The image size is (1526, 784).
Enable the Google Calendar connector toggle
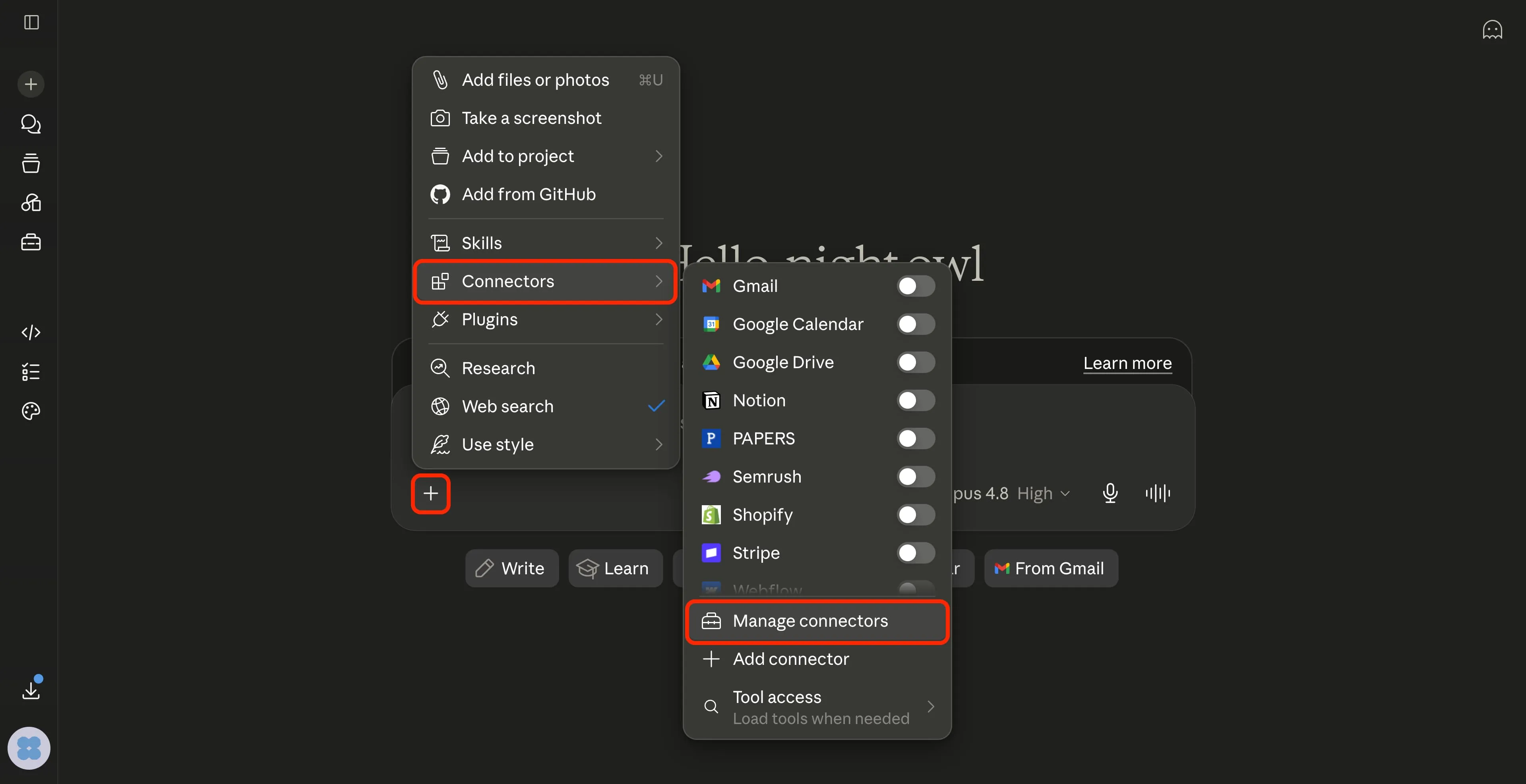pos(916,324)
